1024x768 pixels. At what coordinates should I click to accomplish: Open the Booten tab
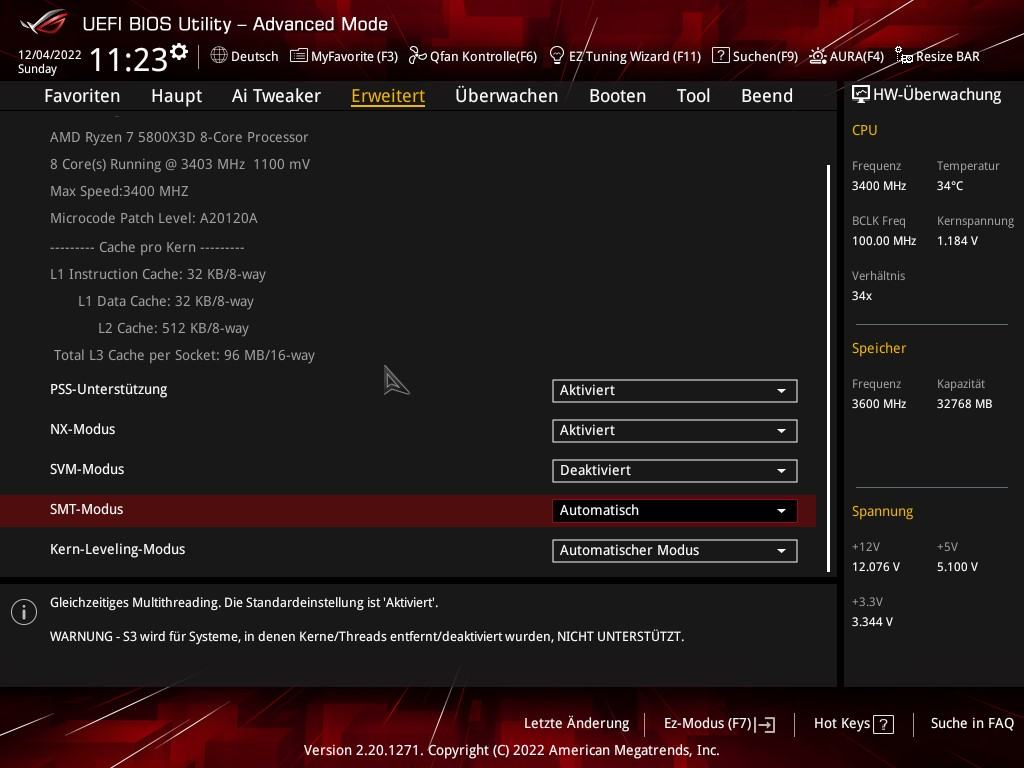[x=618, y=95]
